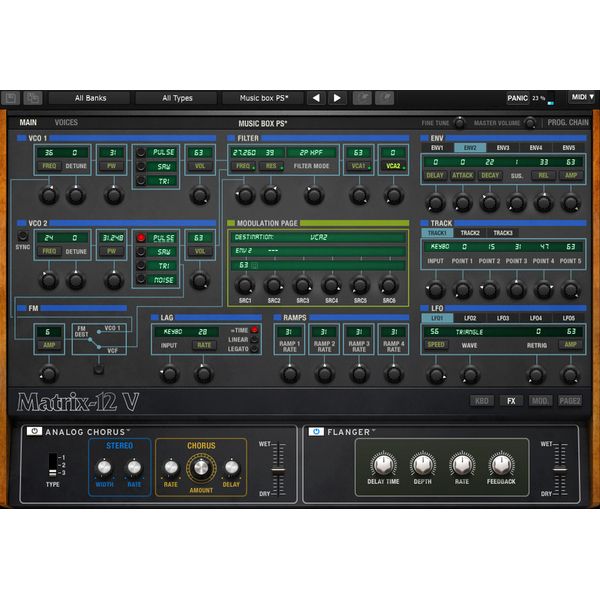
Task: Open the FX panel
Action: (x=511, y=401)
